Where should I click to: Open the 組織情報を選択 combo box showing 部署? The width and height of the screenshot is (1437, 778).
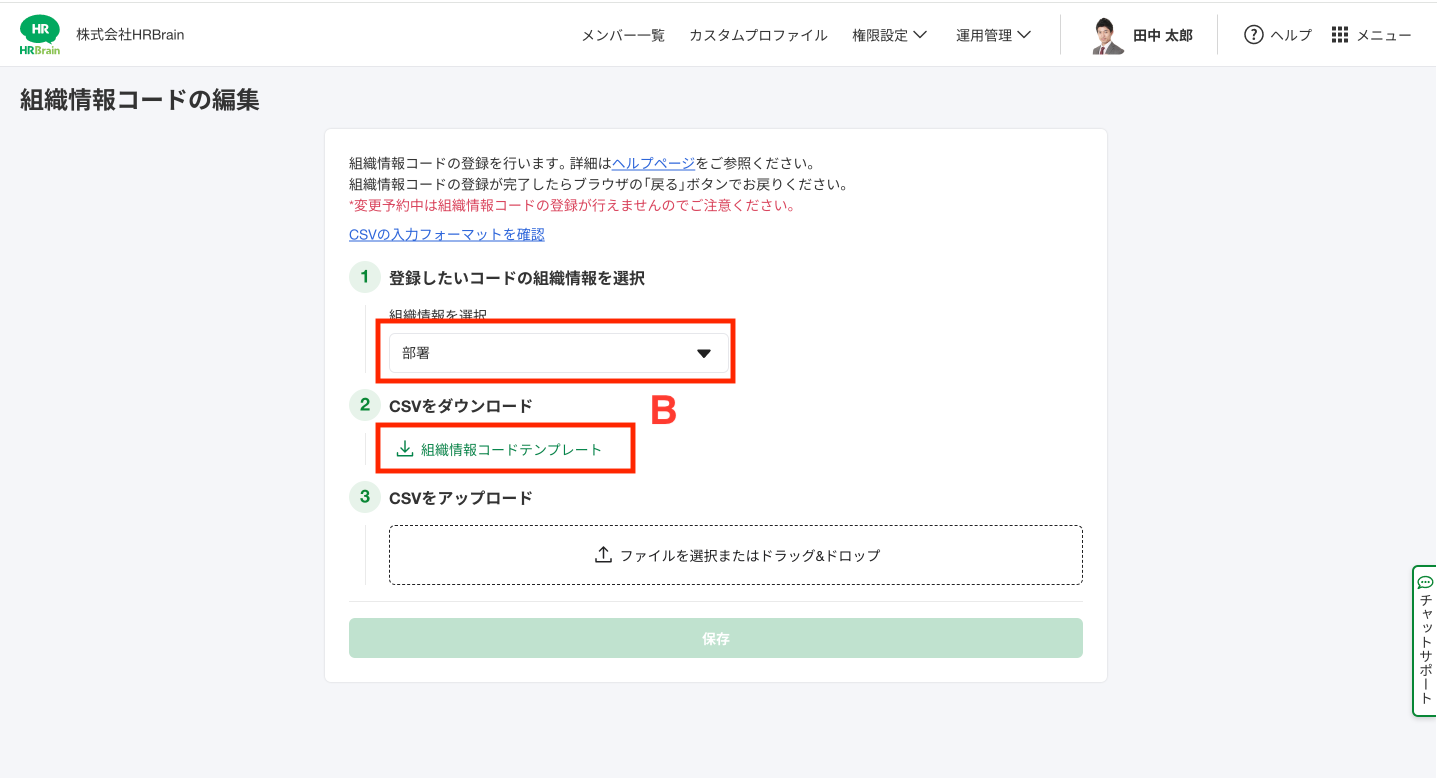558,353
